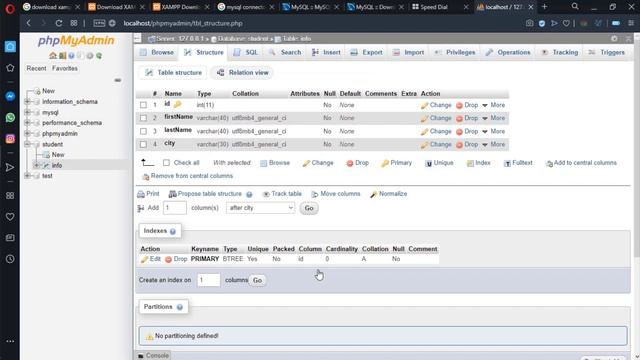Expand mysql database tree node
This screenshot has width=640, height=360.
tap(27, 112)
